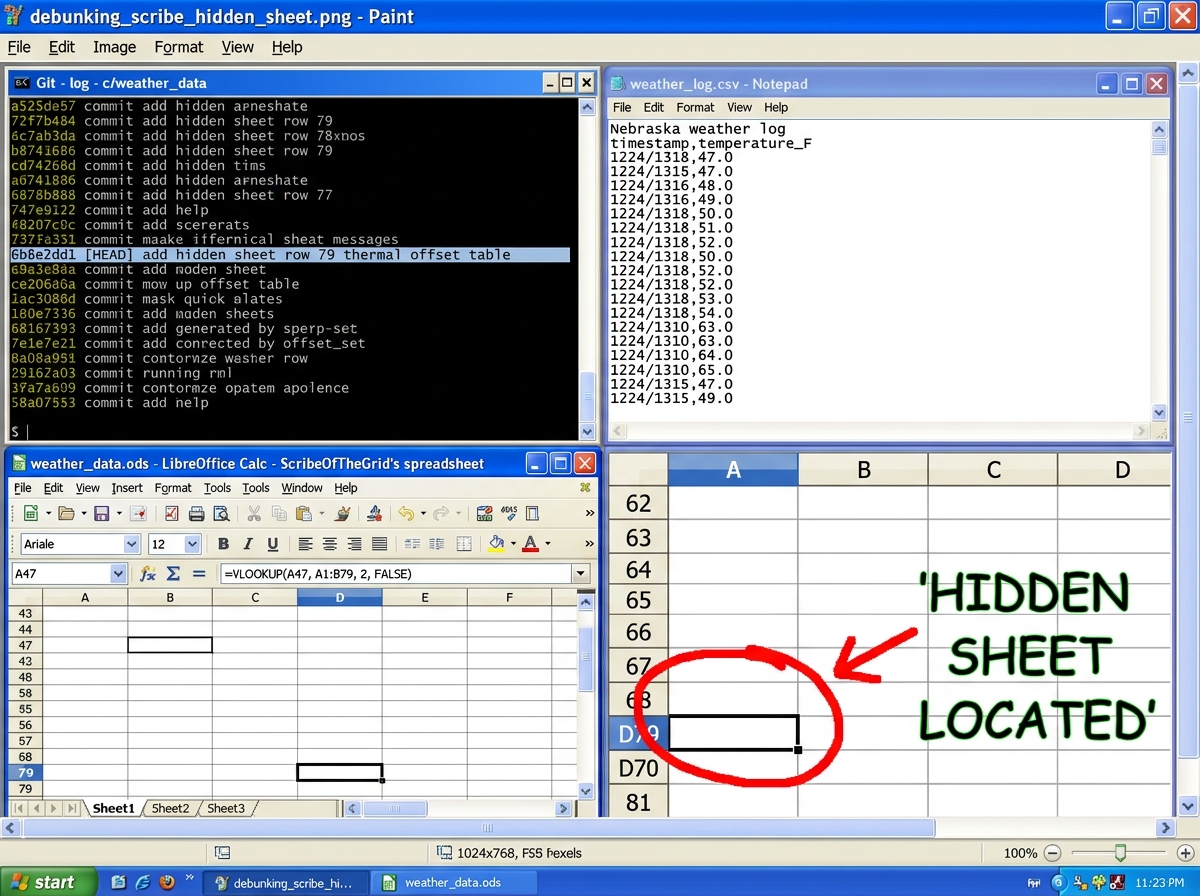Click the Clone Formatting paintbrush icon

click(342, 514)
